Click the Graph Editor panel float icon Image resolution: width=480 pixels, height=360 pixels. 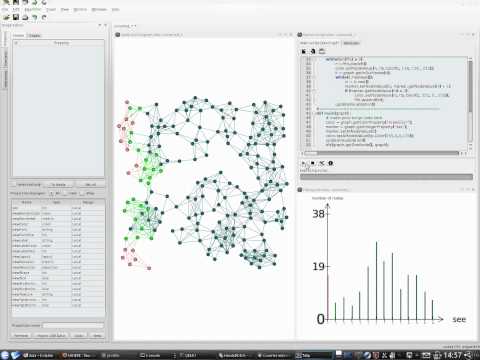[x=99, y=25]
